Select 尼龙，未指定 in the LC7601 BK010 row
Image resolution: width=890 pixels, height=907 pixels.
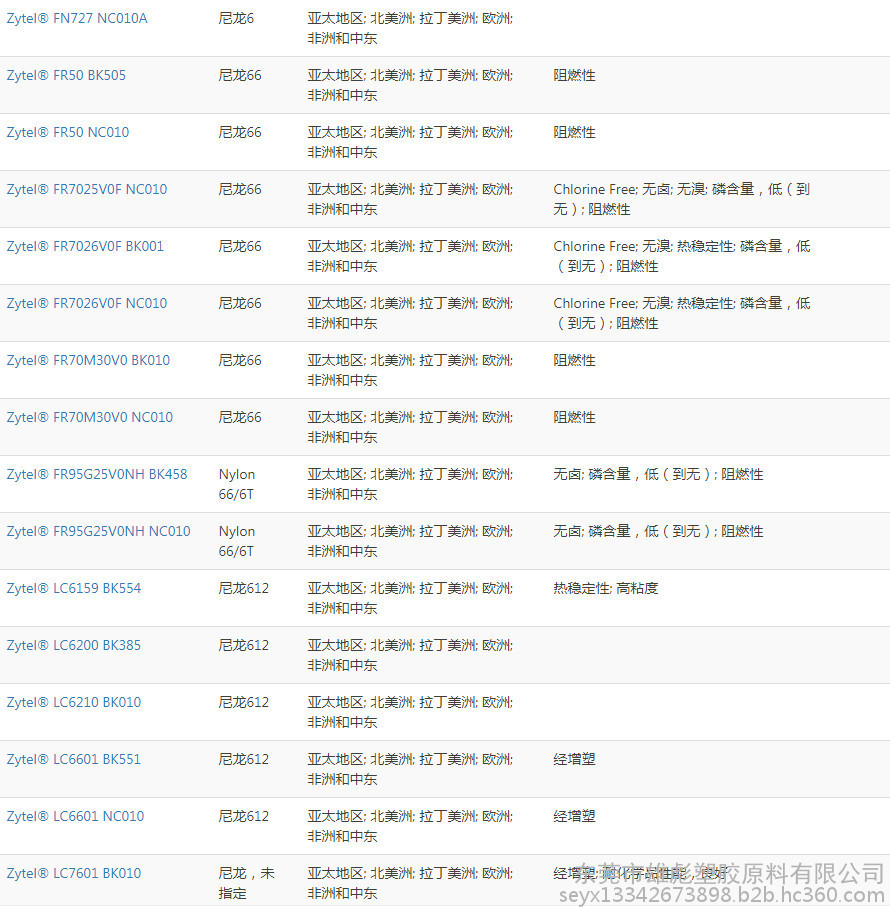pyautogui.click(x=246, y=883)
